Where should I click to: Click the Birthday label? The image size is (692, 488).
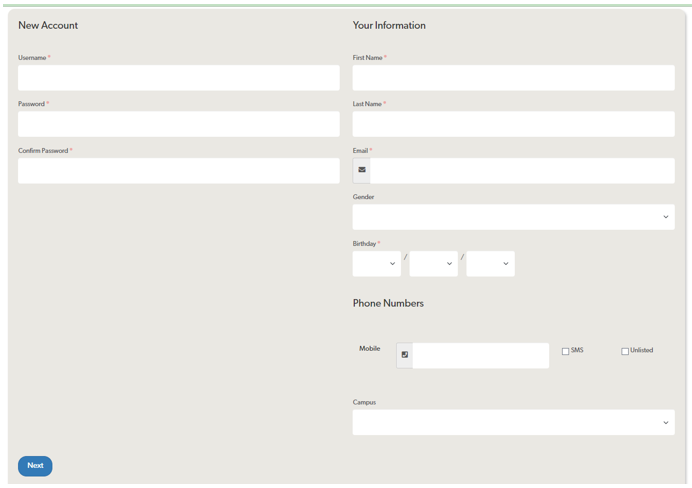tap(364, 244)
